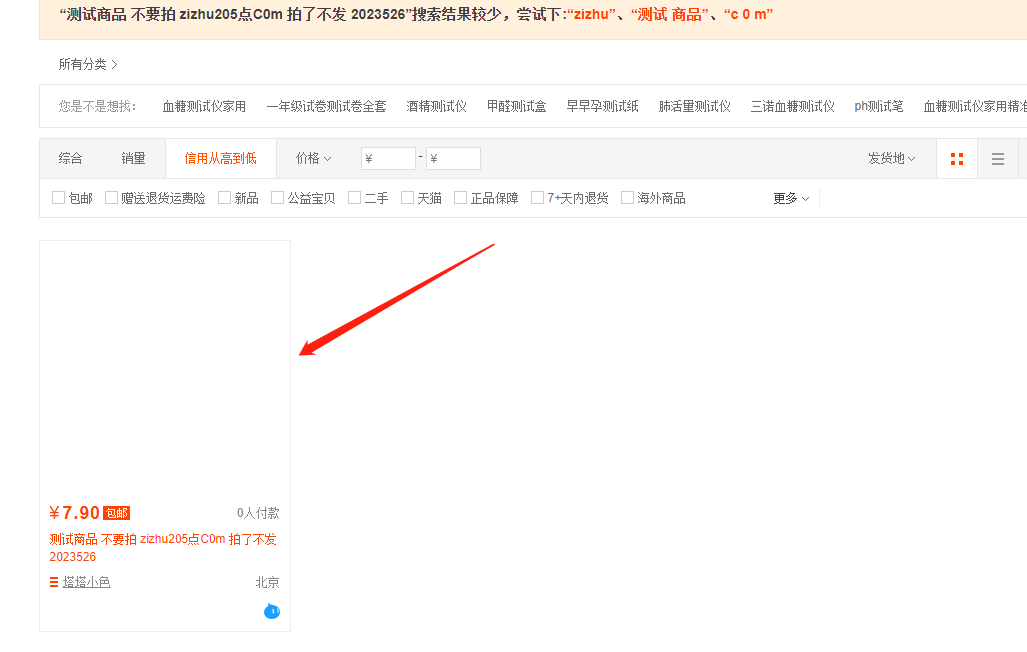Screen dimensions: 1027x652
Task: Sort results by 销量
Action: (x=133, y=158)
